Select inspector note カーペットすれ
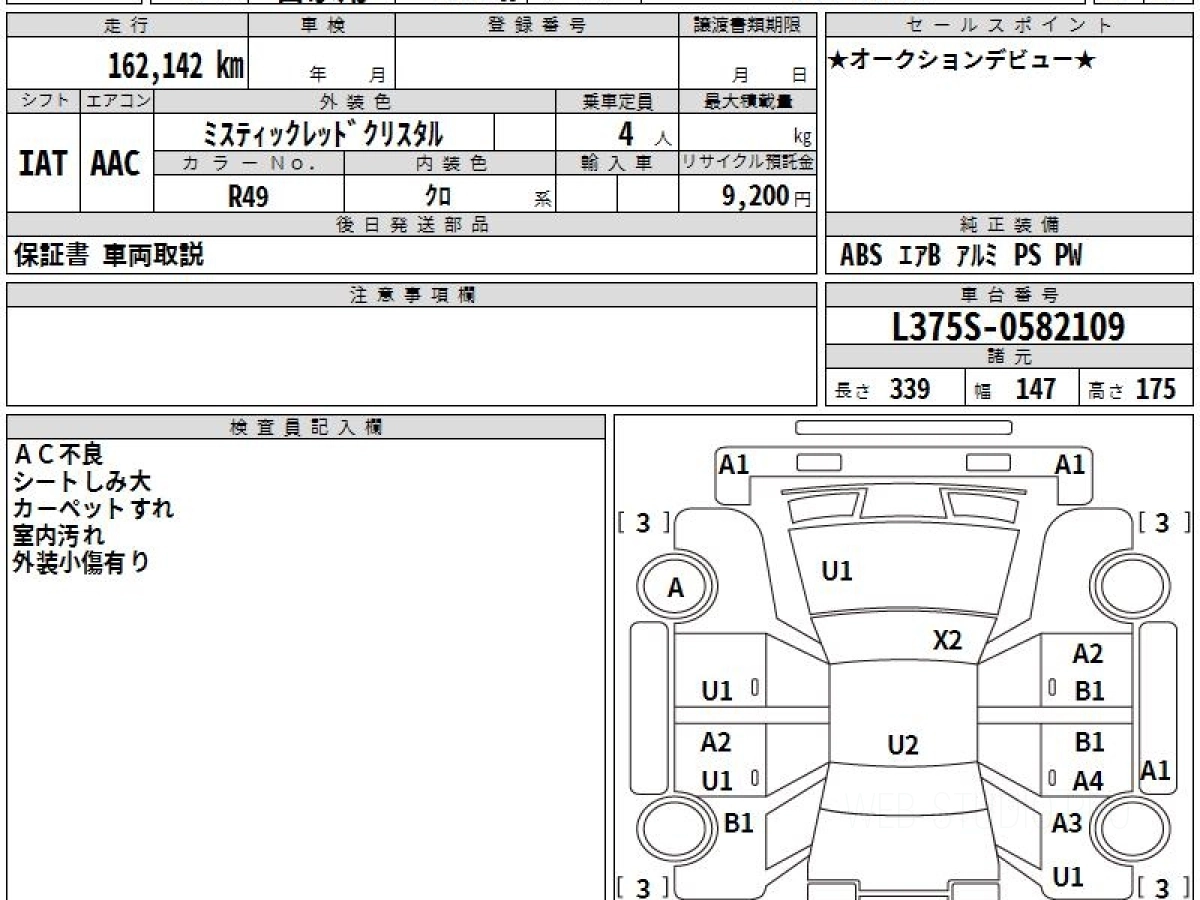The width and height of the screenshot is (1200, 900). pyautogui.click(x=93, y=508)
